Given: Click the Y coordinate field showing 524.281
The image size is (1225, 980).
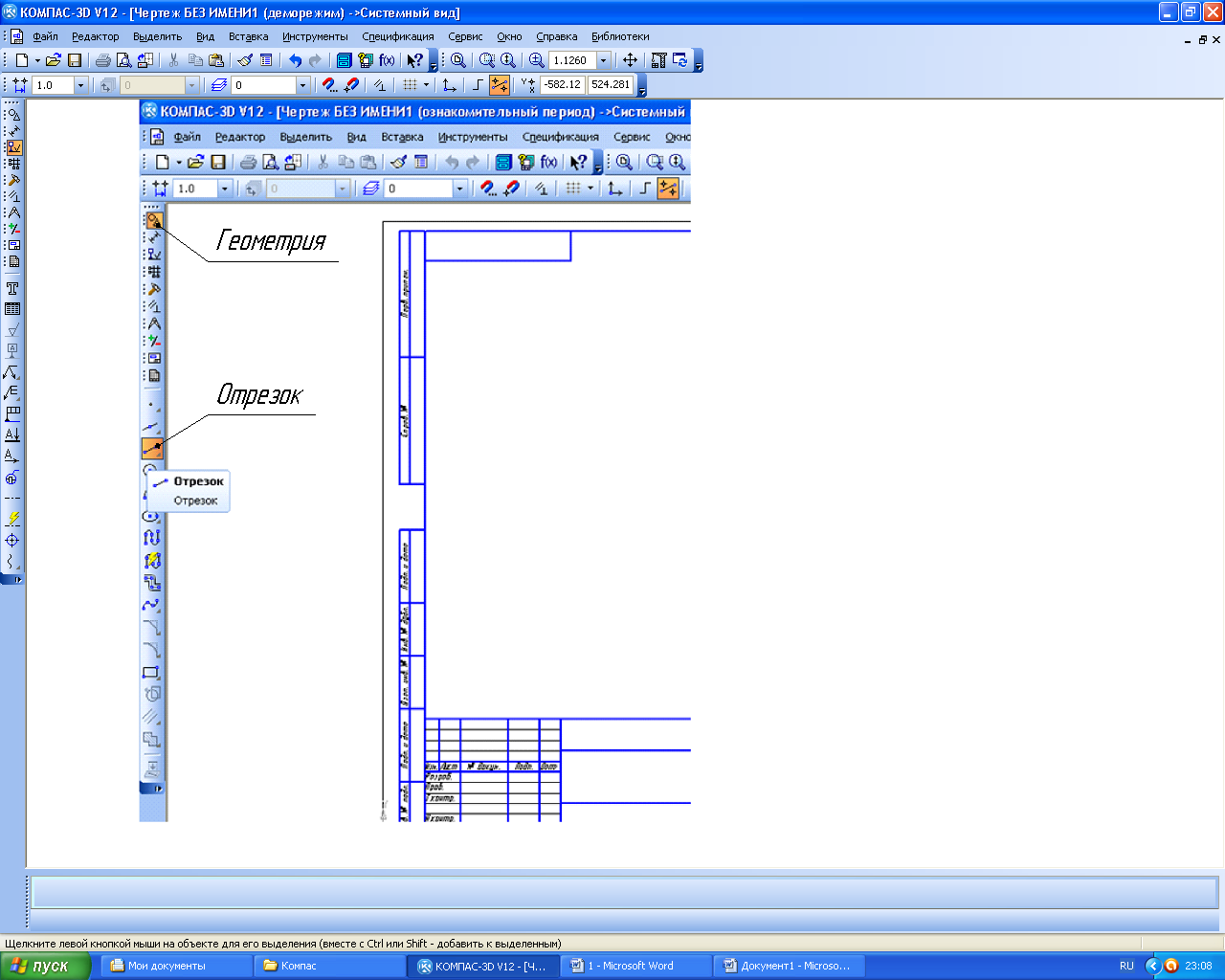Looking at the screenshot, I should (x=611, y=85).
